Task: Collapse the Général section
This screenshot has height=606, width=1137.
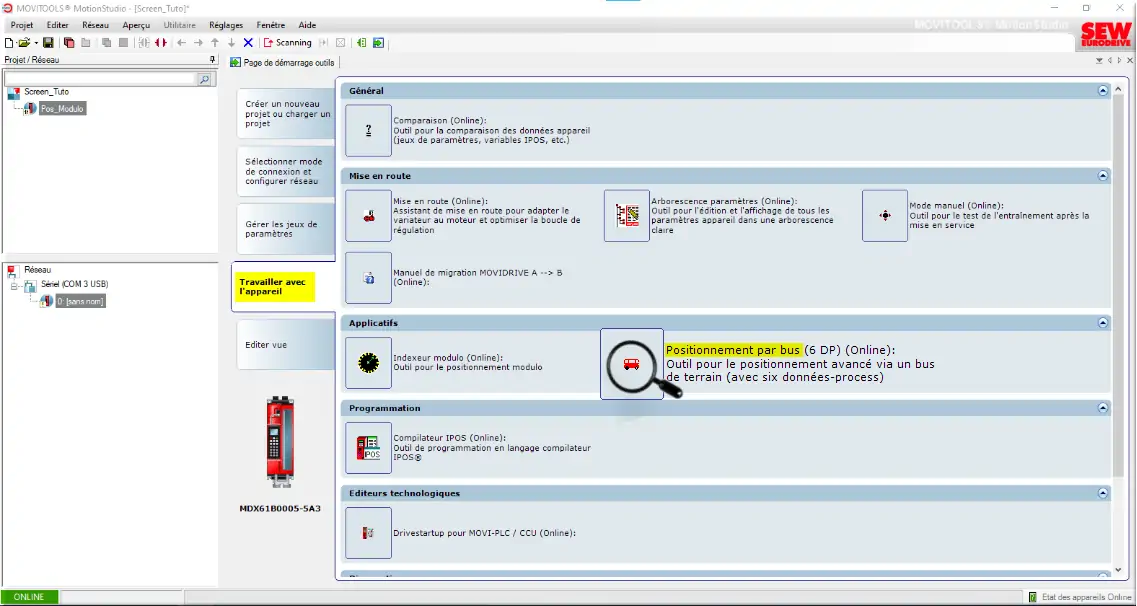Action: 1103,91
